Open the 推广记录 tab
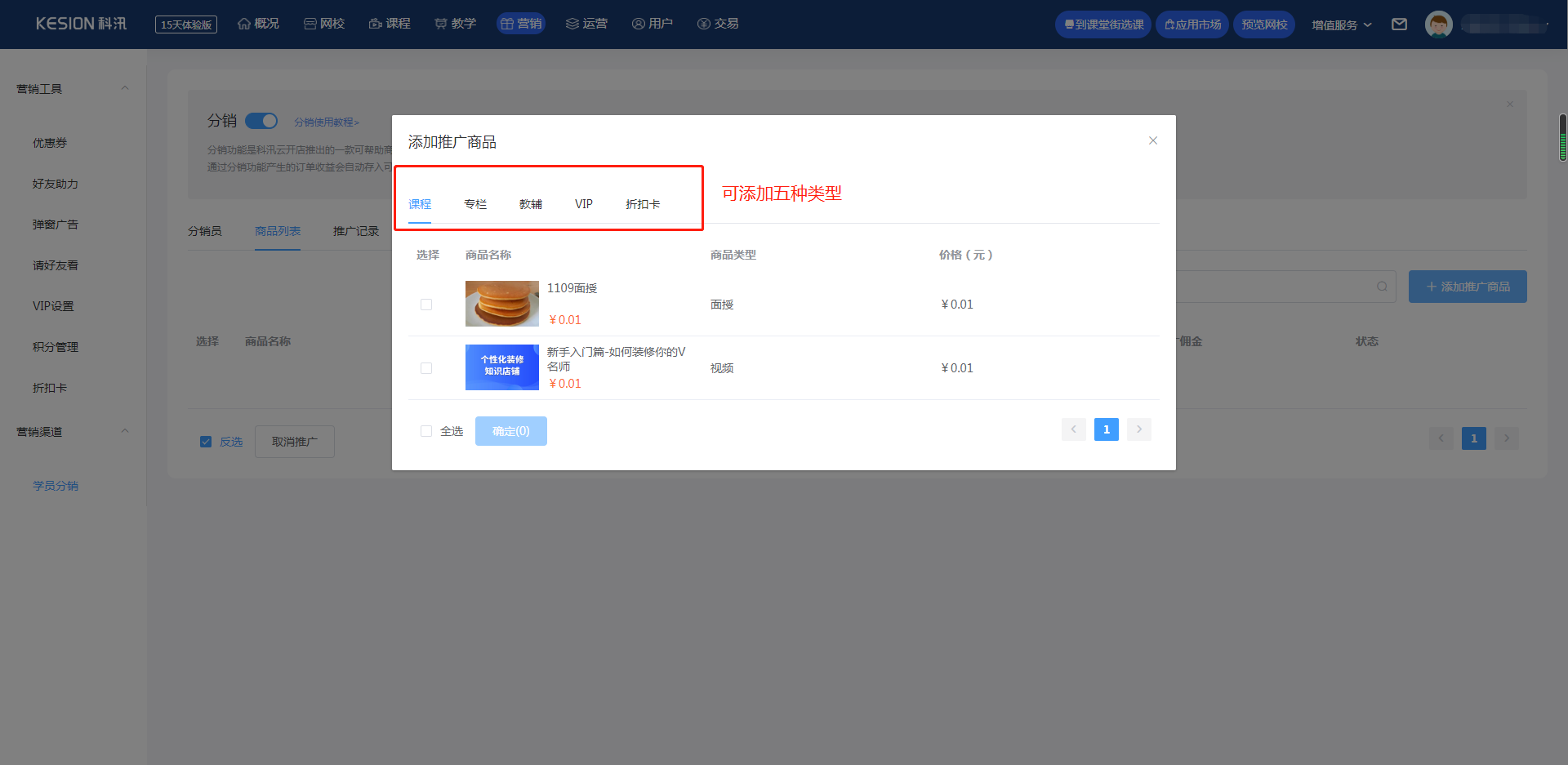 click(x=356, y=231)
